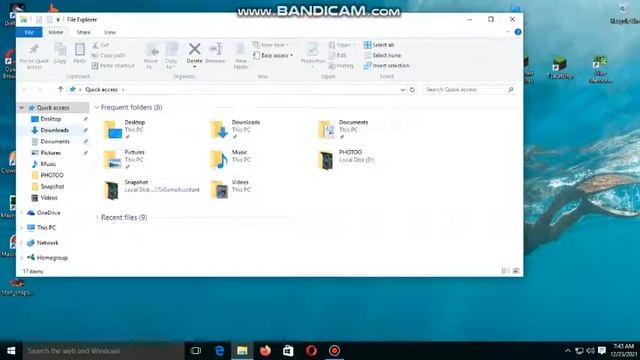
Task: Switch to the Home ribbon tab
Action: click(56, 32)
